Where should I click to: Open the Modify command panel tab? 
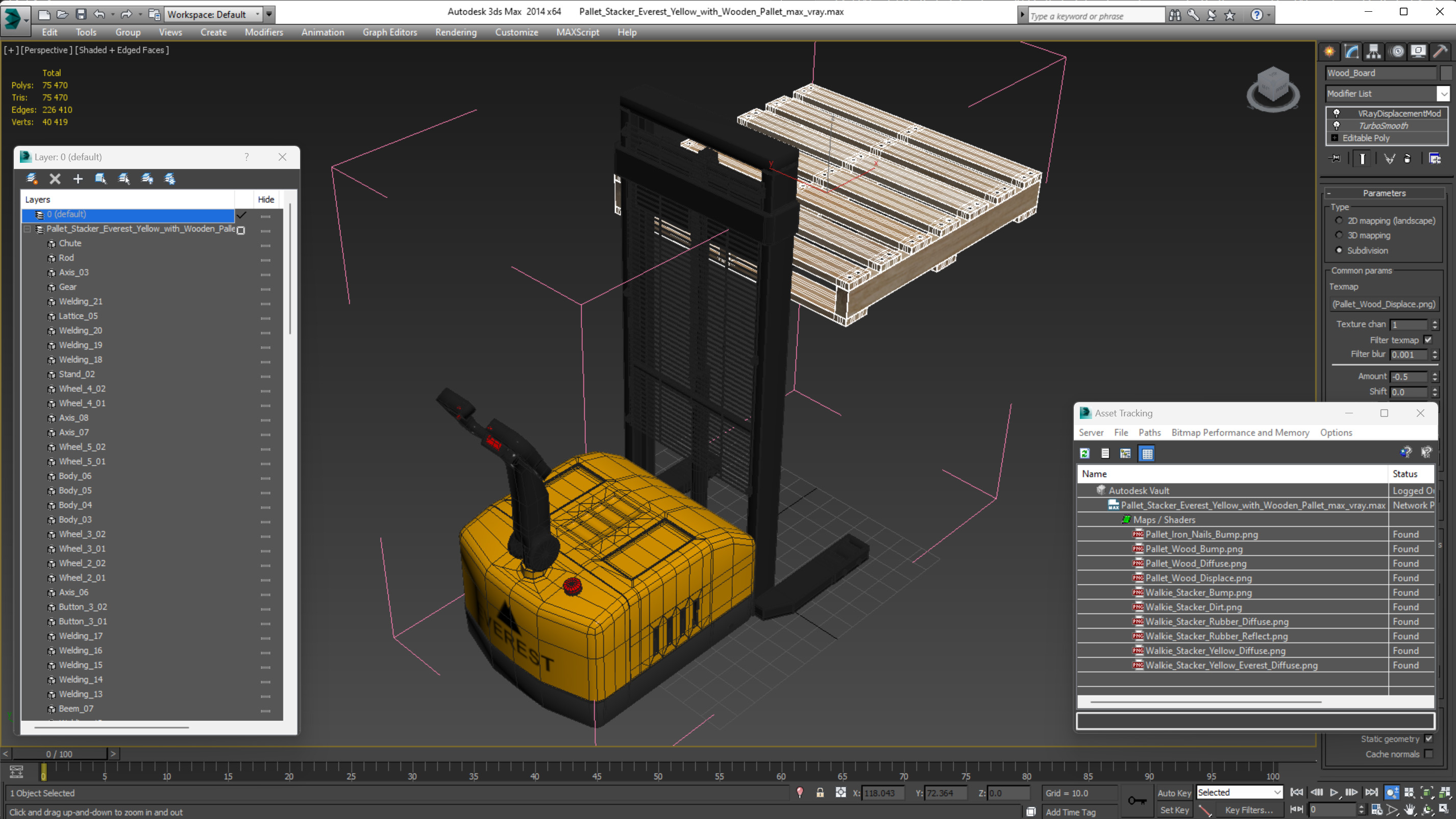click(1351, 52)
